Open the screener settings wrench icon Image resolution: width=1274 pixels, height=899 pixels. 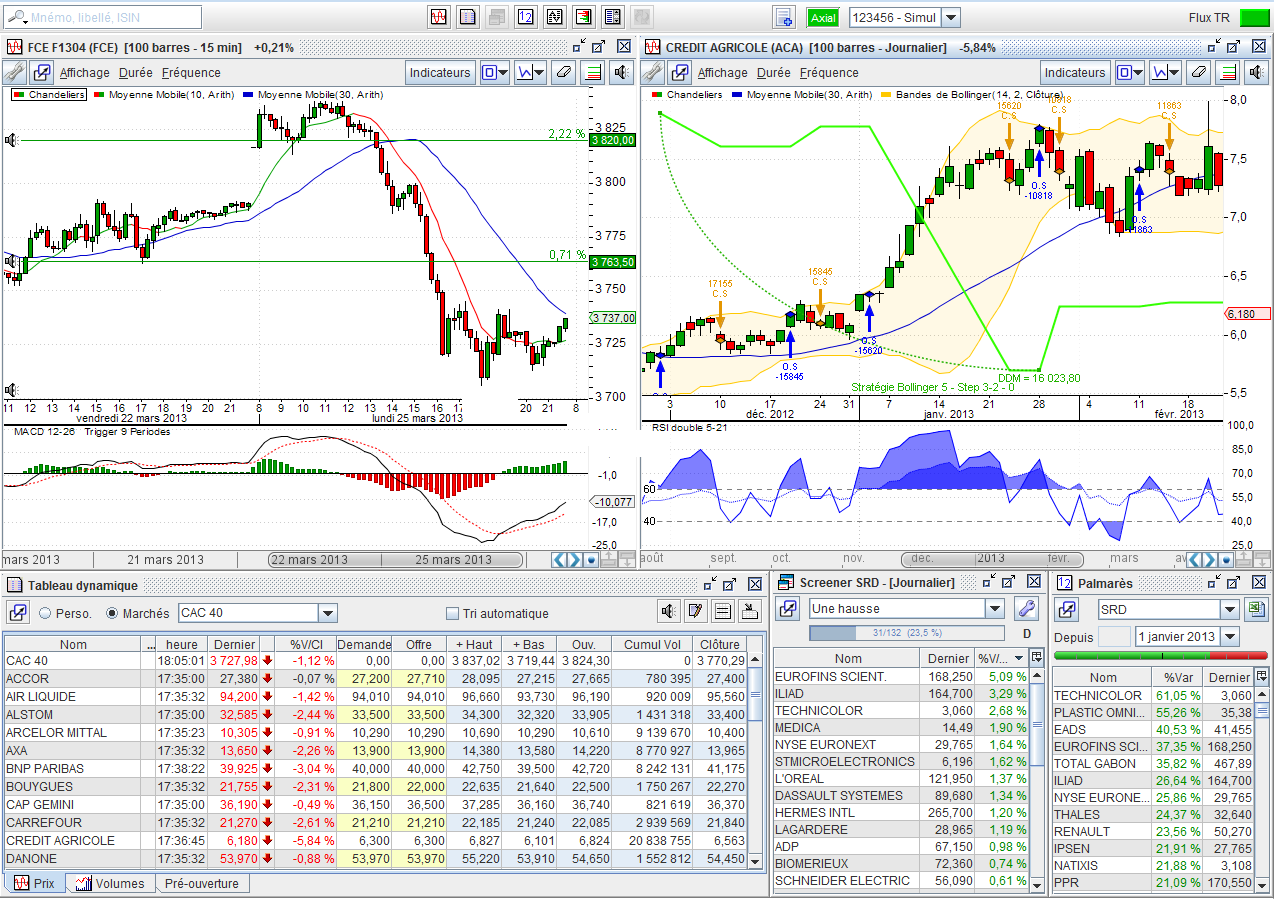1026,608
